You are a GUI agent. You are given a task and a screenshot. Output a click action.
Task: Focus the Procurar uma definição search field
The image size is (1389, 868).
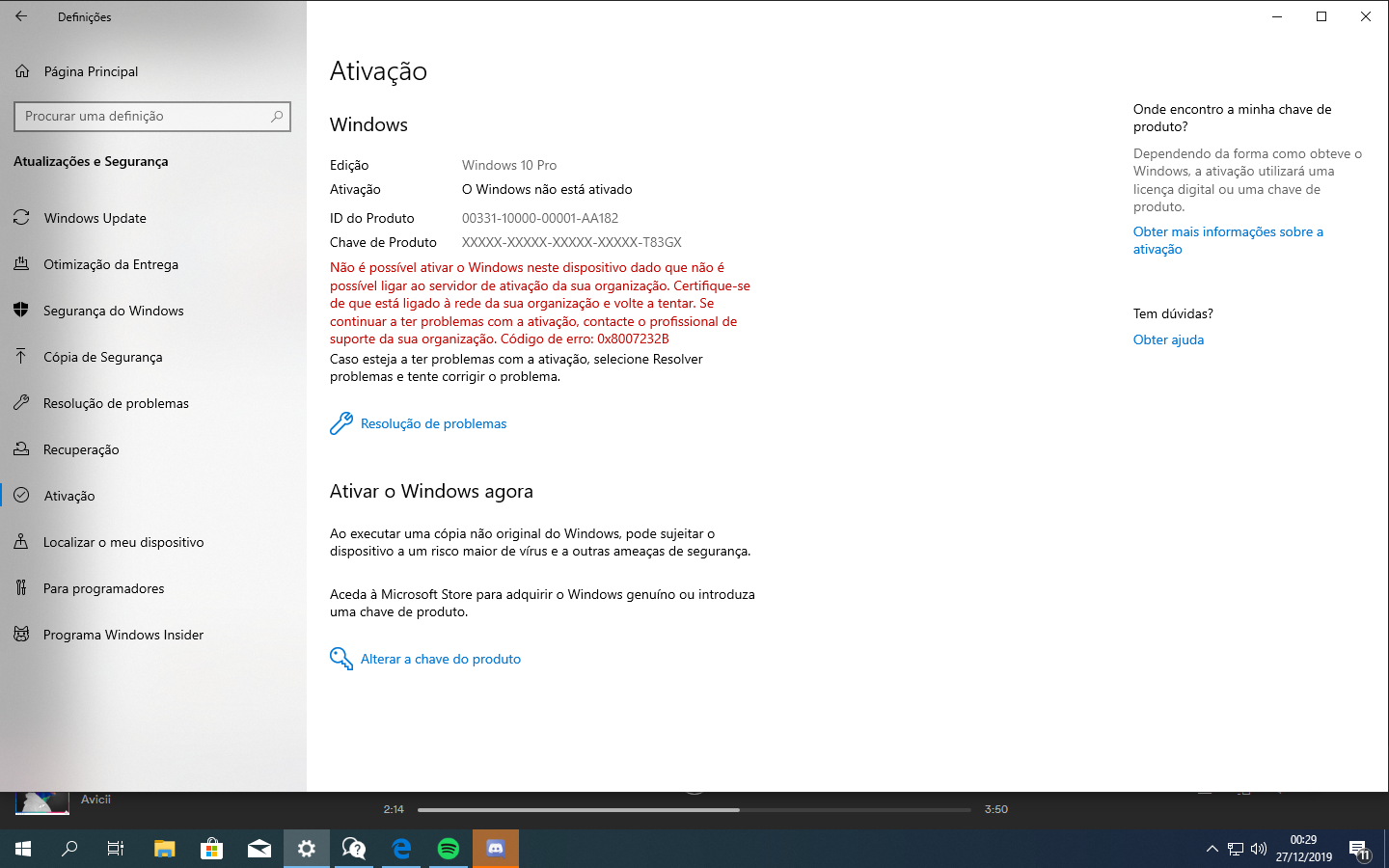152,116
